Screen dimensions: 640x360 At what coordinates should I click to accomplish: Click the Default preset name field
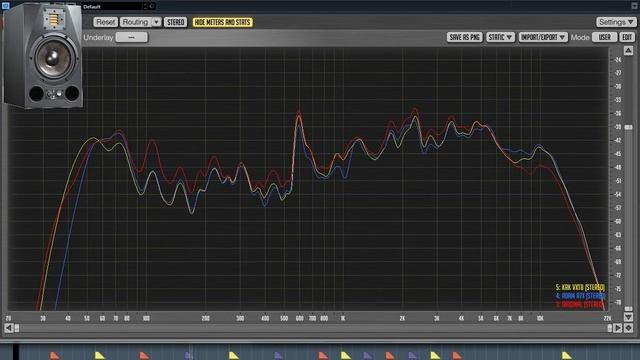pos(111,7)
